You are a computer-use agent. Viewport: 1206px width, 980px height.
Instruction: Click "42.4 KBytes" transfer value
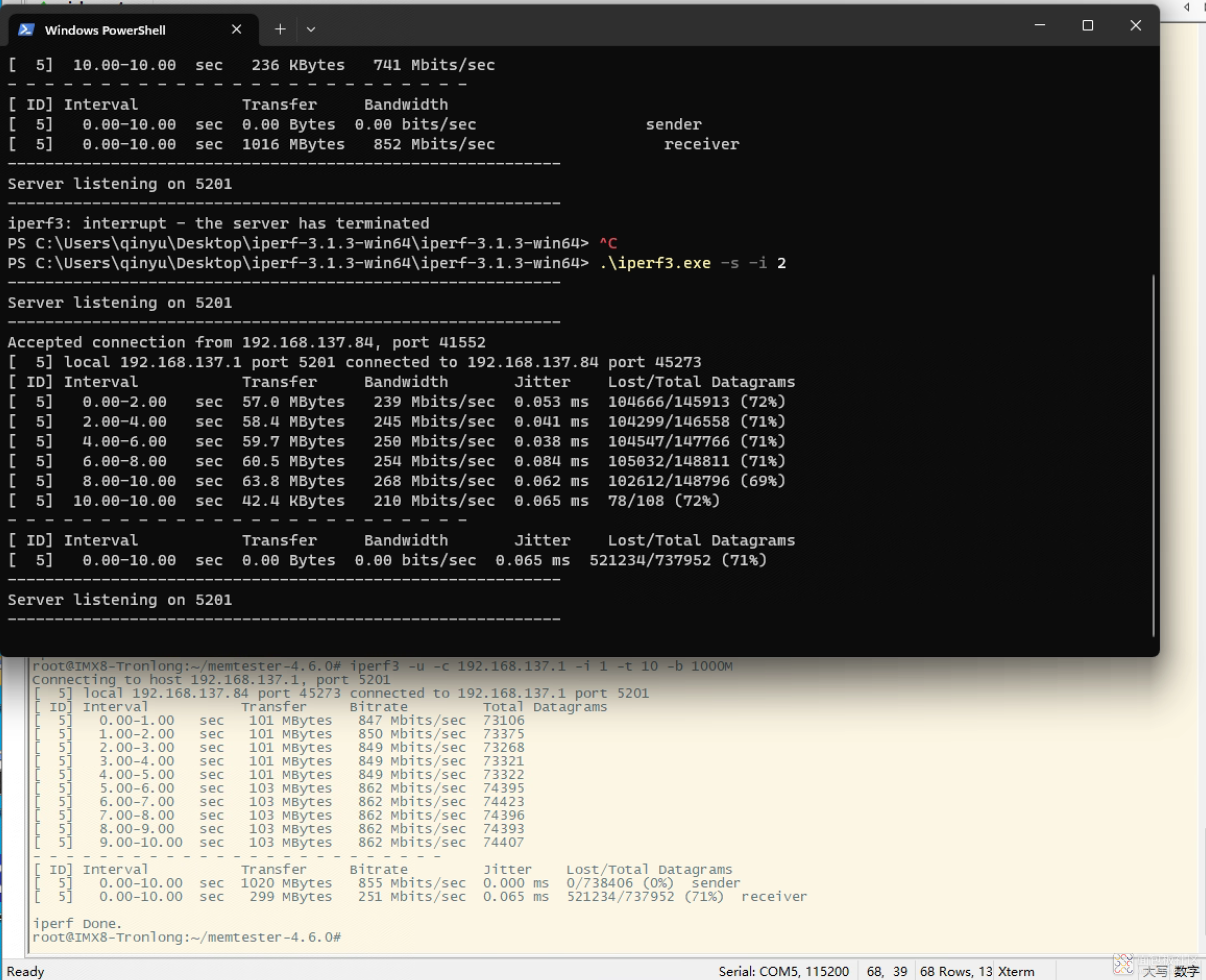293,501
